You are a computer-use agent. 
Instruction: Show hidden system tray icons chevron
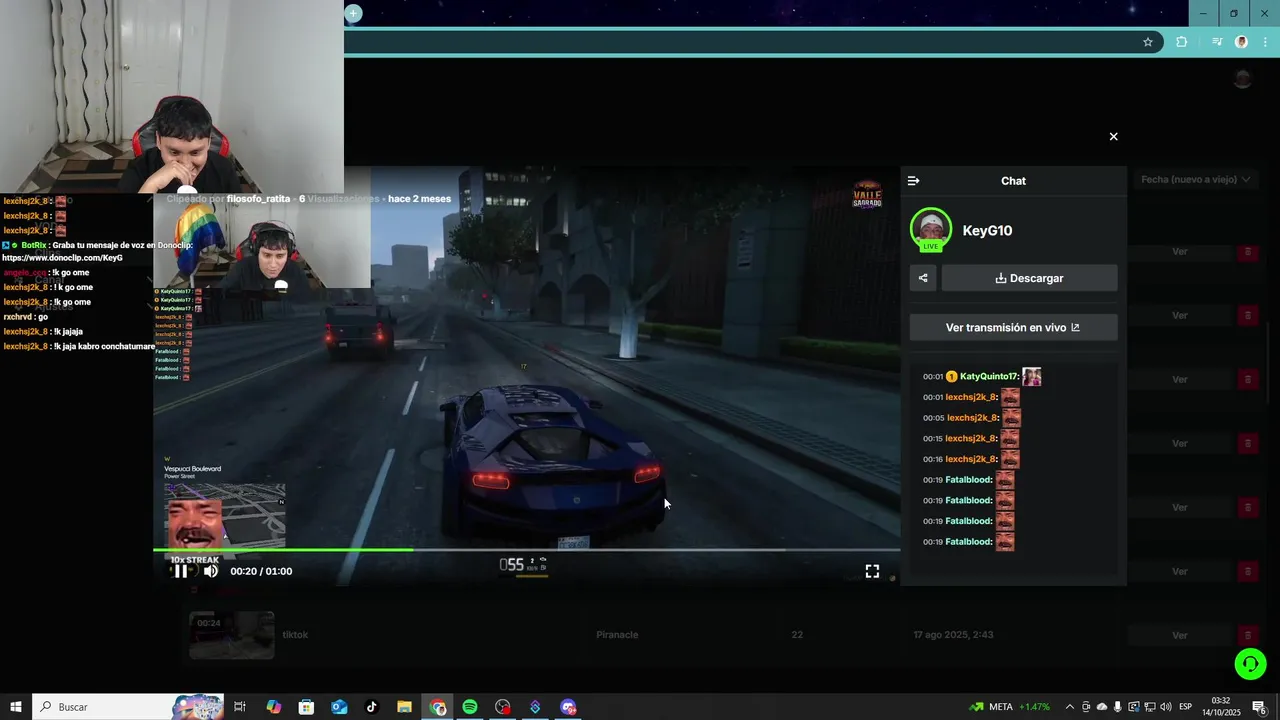click(x=1069, y=707)
